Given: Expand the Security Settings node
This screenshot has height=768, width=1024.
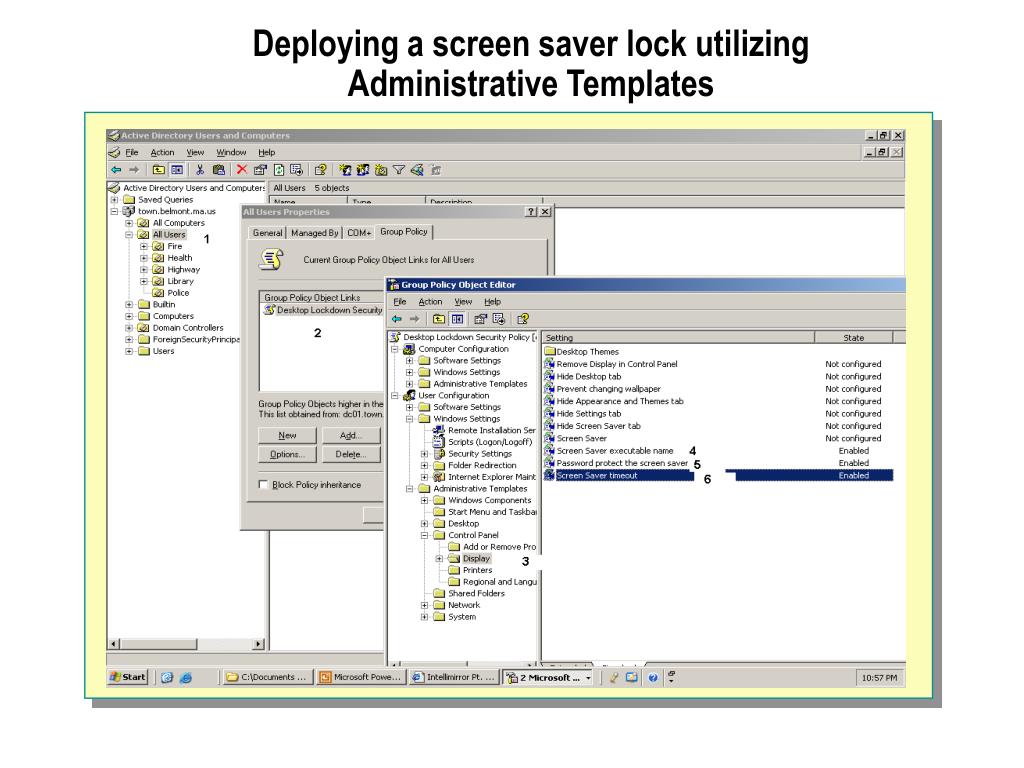Looking at the screenshot, I should coord(424,454).
